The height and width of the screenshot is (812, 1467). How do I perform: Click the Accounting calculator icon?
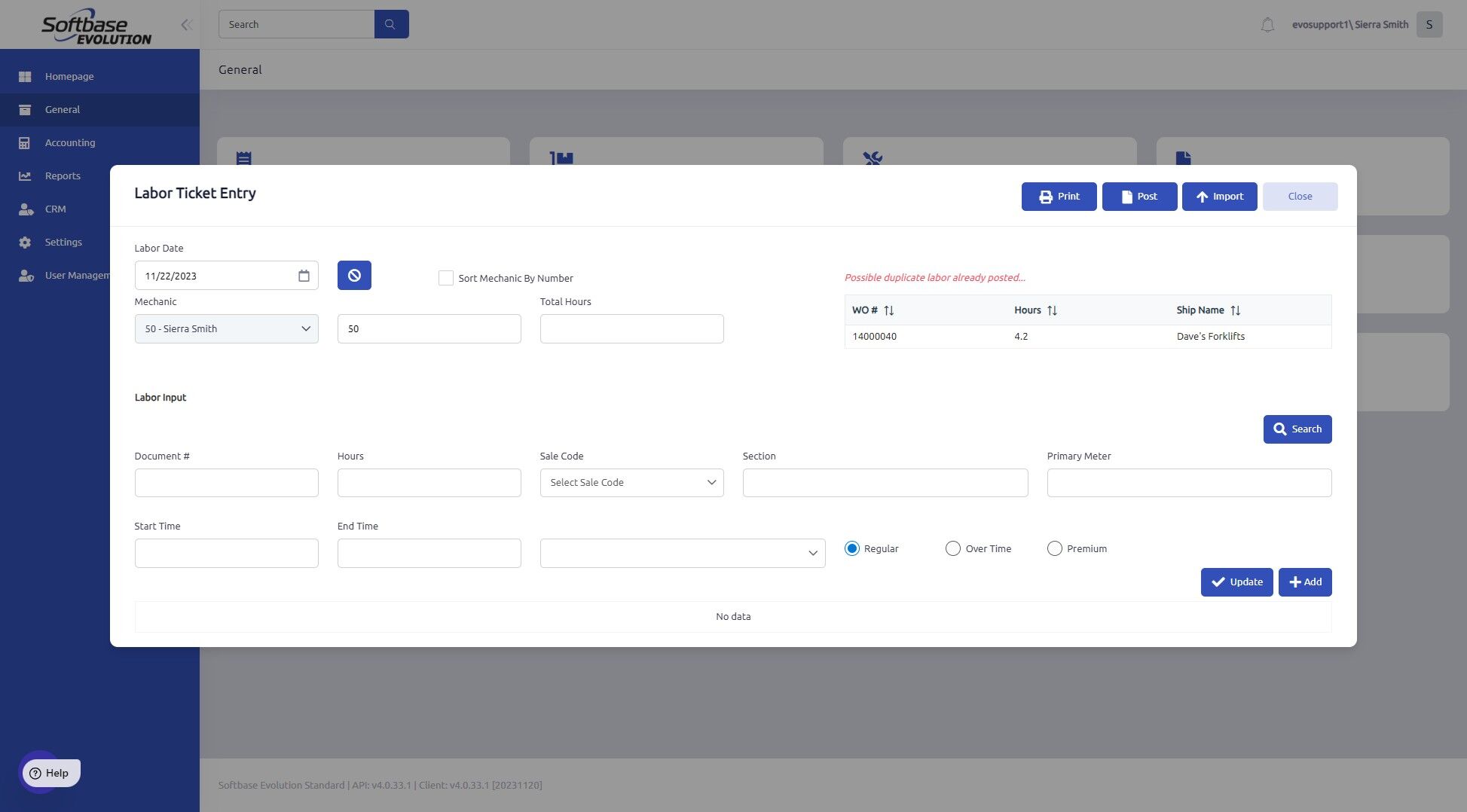tap(25, 142)
